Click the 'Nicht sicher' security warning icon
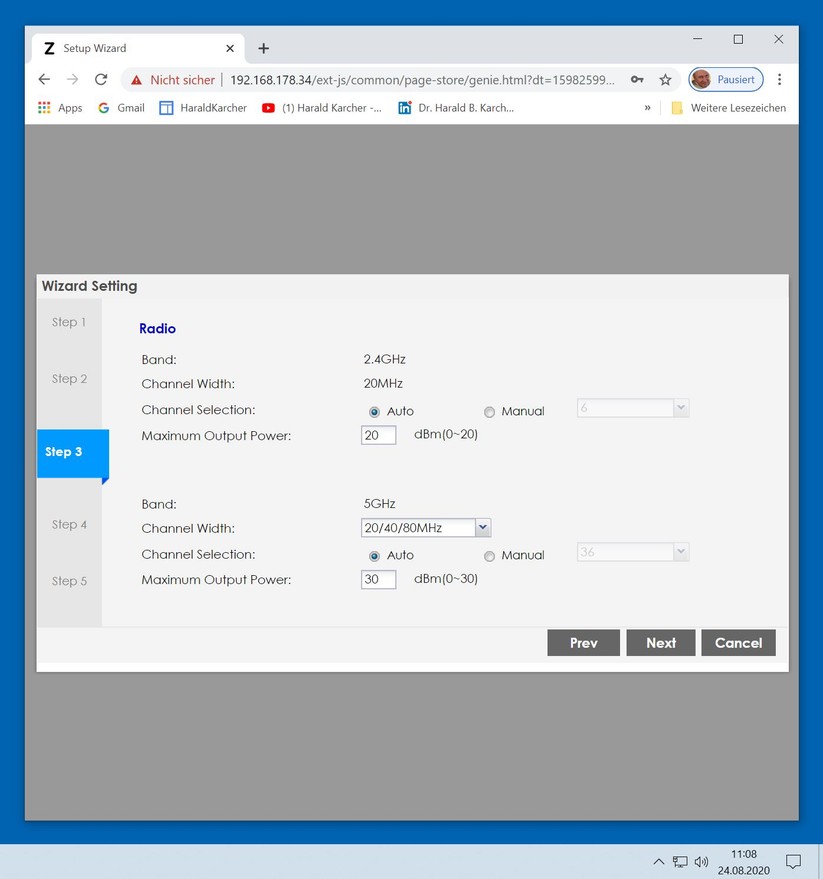The width and height of the screenshot is (823, 879). (x=136, y=80)
